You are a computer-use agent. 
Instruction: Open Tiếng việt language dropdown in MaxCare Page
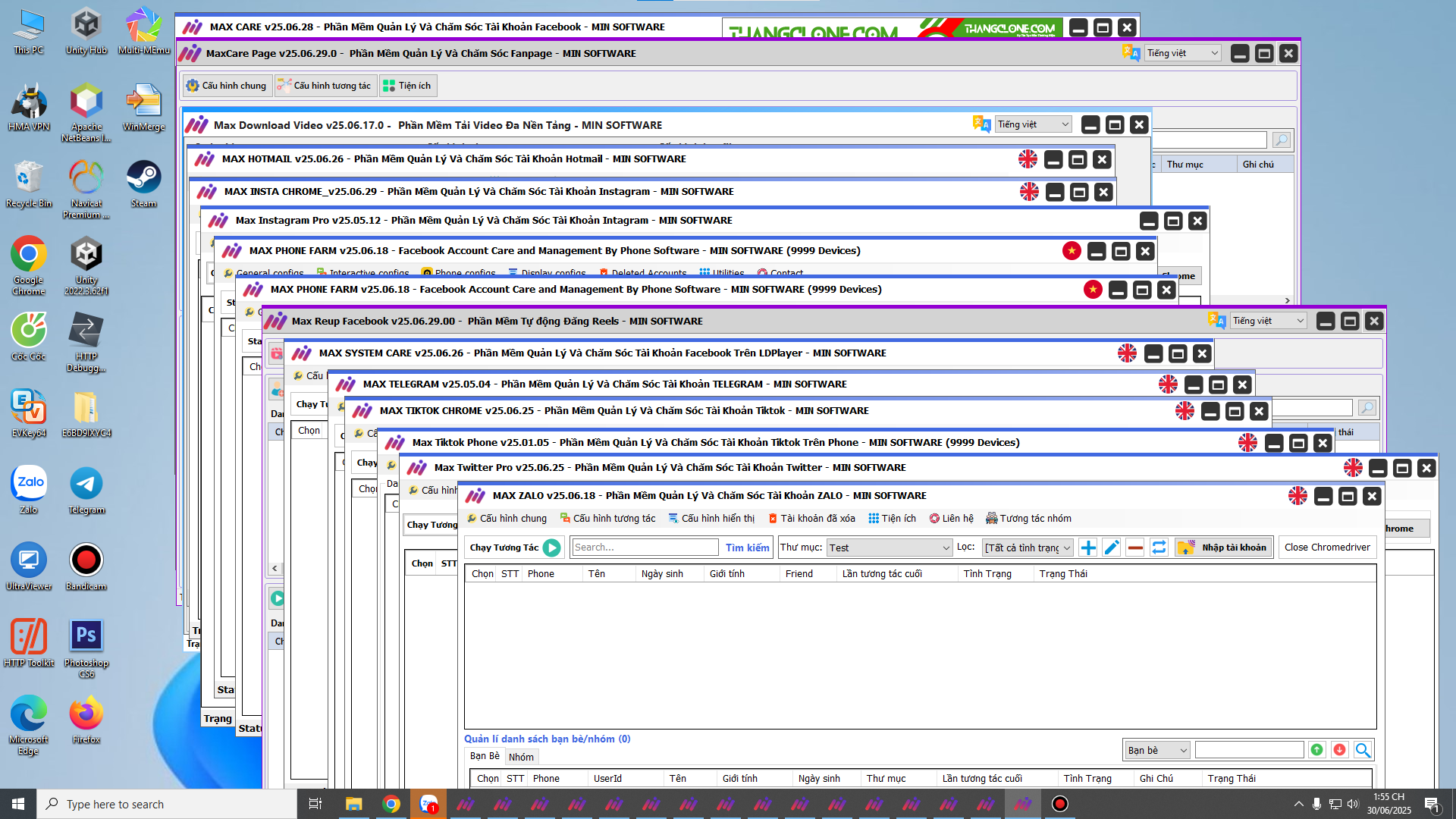(x=1183, y=53)
